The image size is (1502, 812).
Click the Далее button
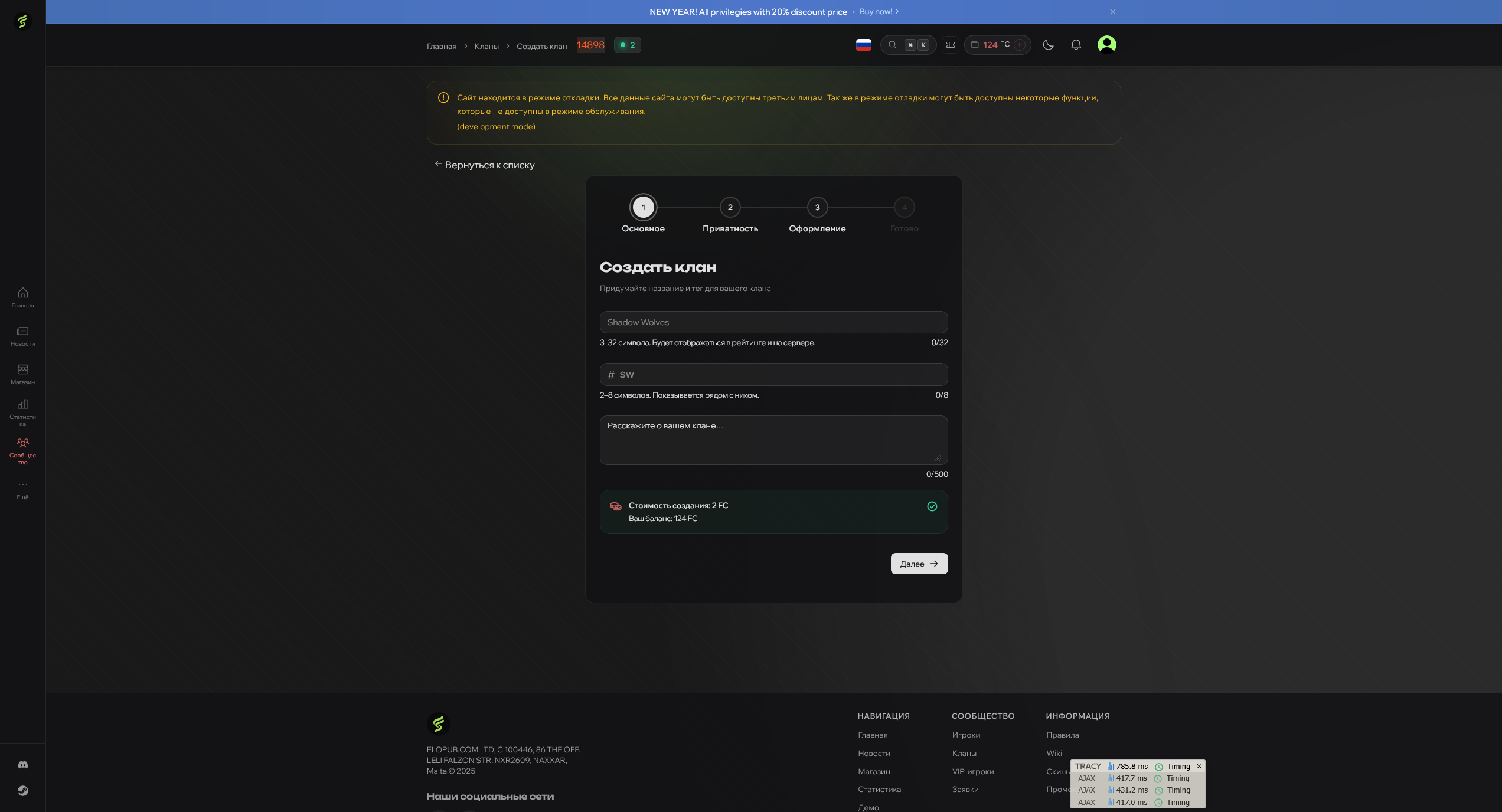(x=919, y=564)
